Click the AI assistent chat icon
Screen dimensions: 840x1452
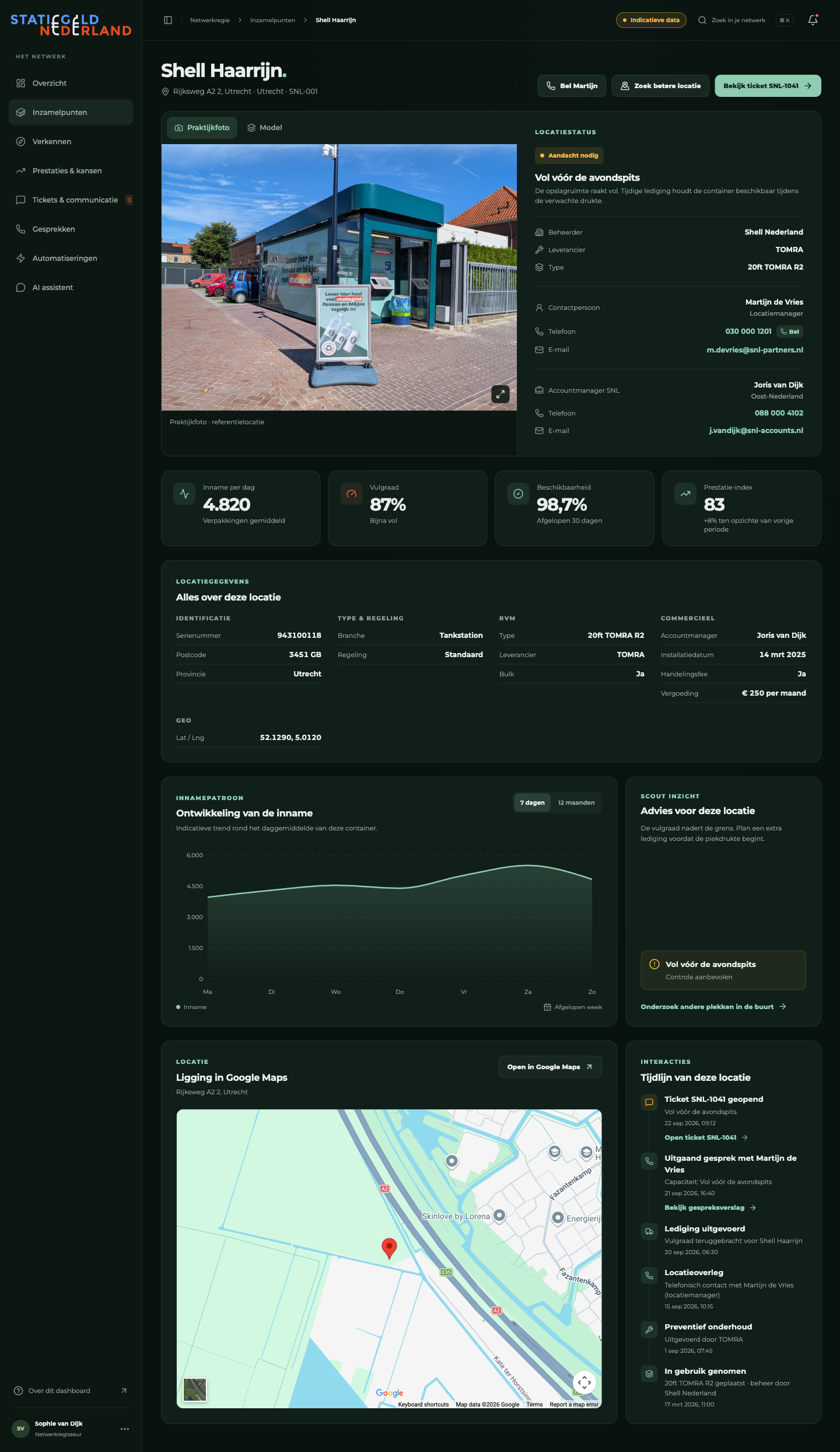(x=21, y=288)
